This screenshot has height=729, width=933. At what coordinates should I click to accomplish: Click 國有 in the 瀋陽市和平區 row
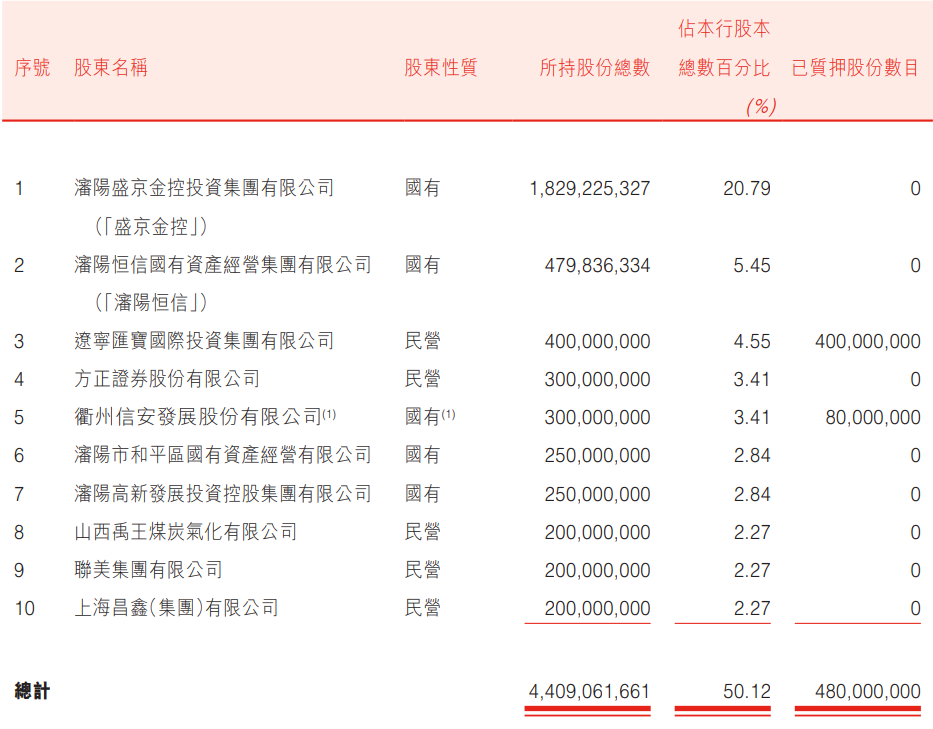click(422, 455)
